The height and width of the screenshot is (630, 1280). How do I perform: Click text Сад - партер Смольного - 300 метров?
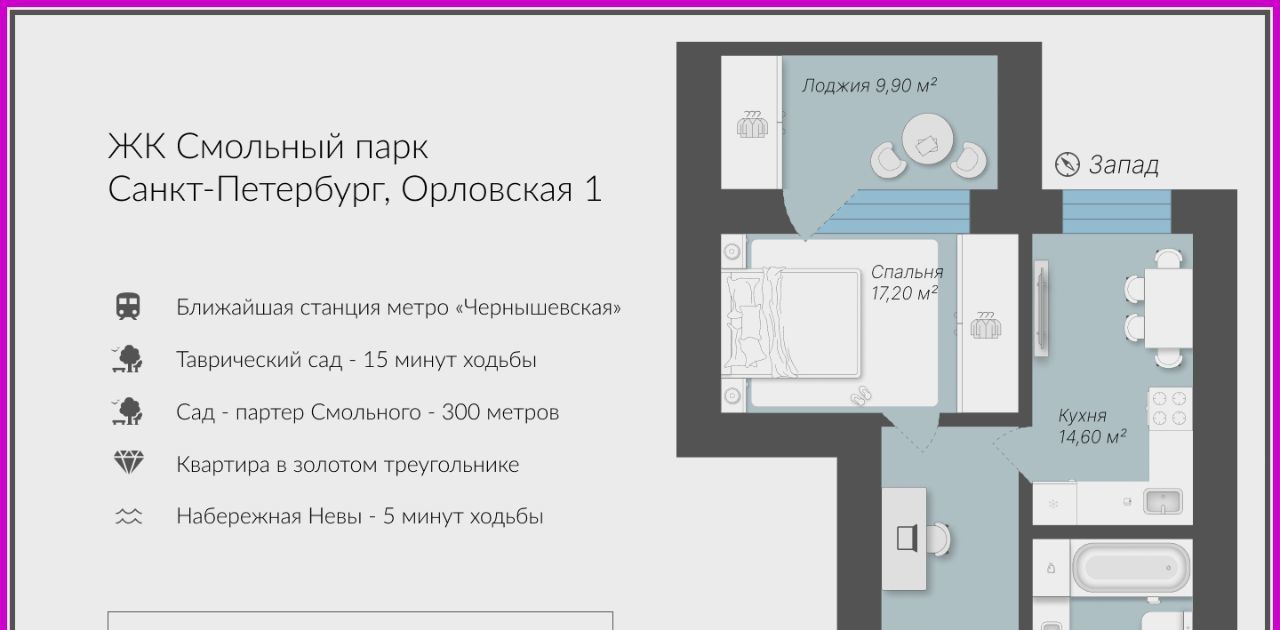pyautogui.click(x=367, y=412)
